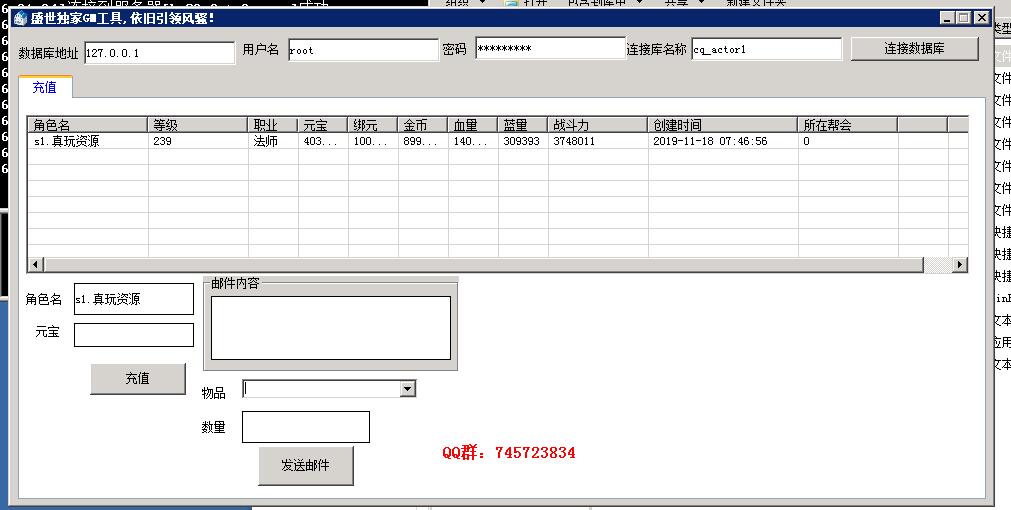Click inside the 邮件内容 text area
Screen dimensions: 1011x510
[x=330, y=327]
